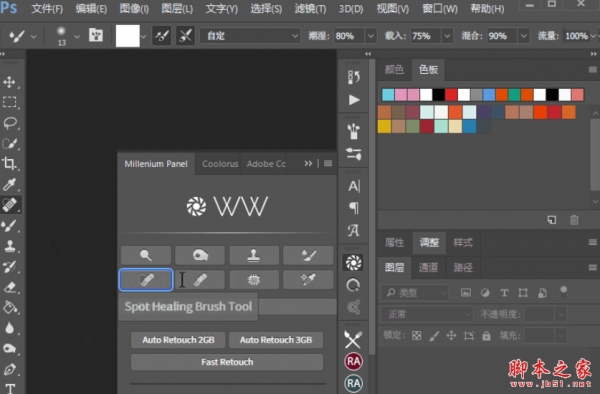Image resolution: width=600 pixels, height=394 pixels.
Task: Select the Clone Stamp tool in toolbar
Action: [x=10, y=246]
